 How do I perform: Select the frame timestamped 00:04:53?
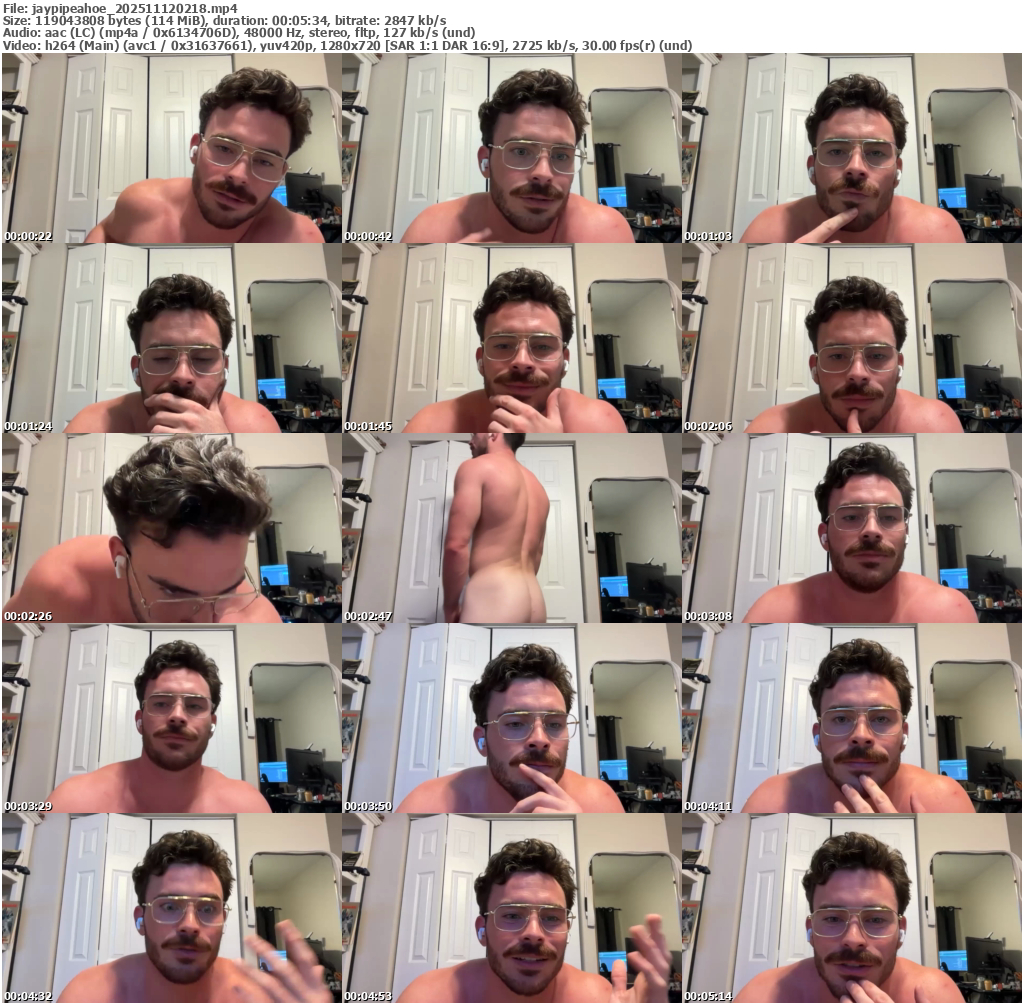click(x=511, y=908)
